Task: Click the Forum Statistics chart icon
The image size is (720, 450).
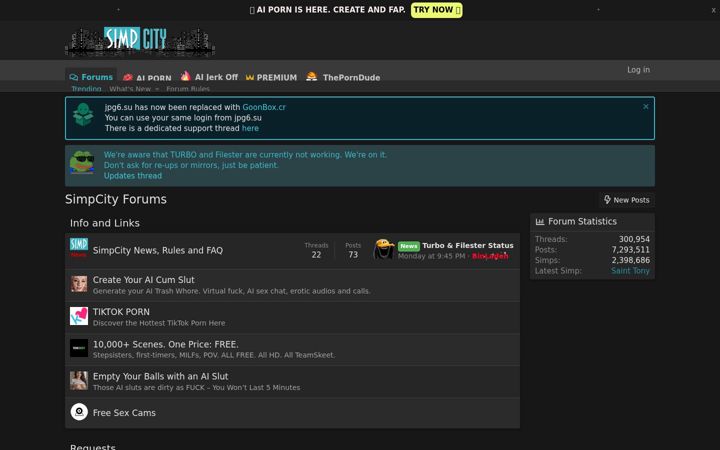Action: click(540, 222)
